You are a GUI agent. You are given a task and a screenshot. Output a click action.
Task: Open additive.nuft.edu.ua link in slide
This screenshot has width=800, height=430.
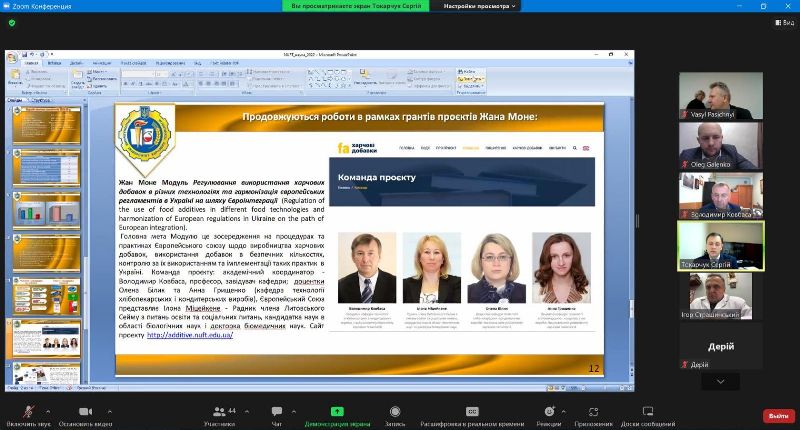point(190,335)
